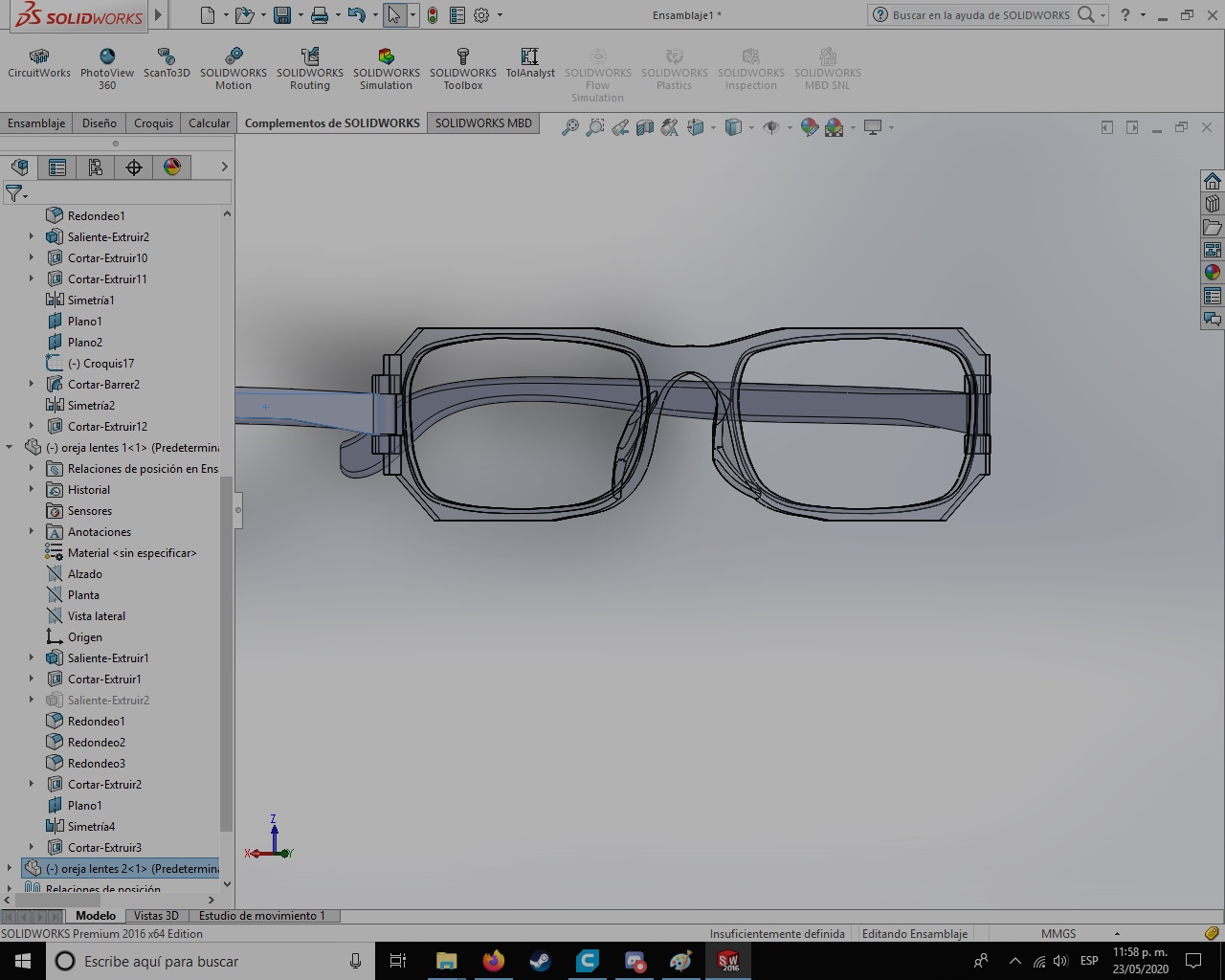
Task: Expand the Historial folder
Action: pos(32,490)
